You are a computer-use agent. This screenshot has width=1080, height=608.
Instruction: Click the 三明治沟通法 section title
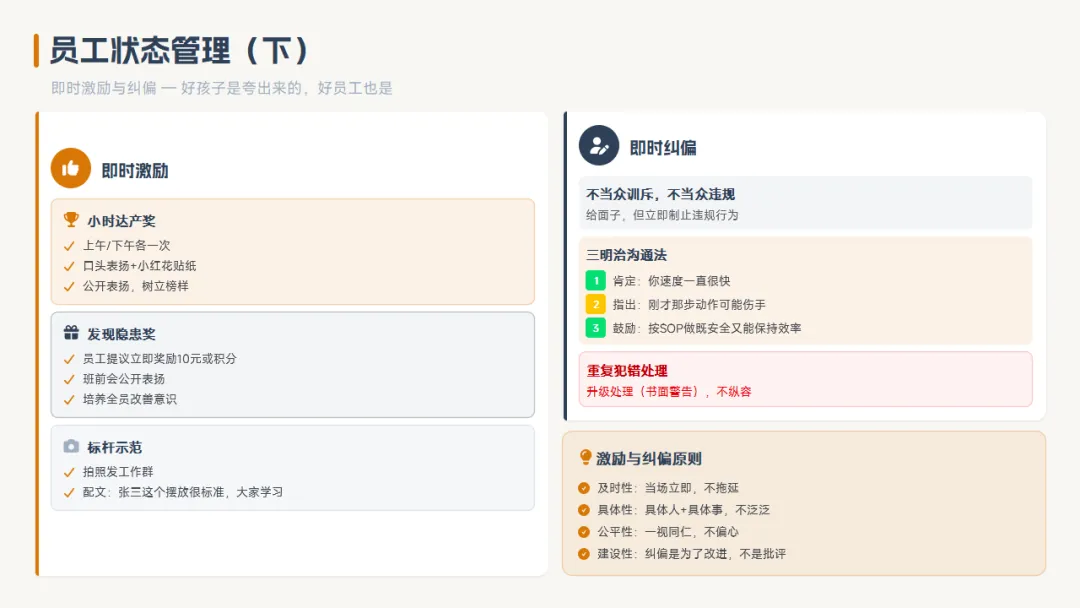(626, 255)
